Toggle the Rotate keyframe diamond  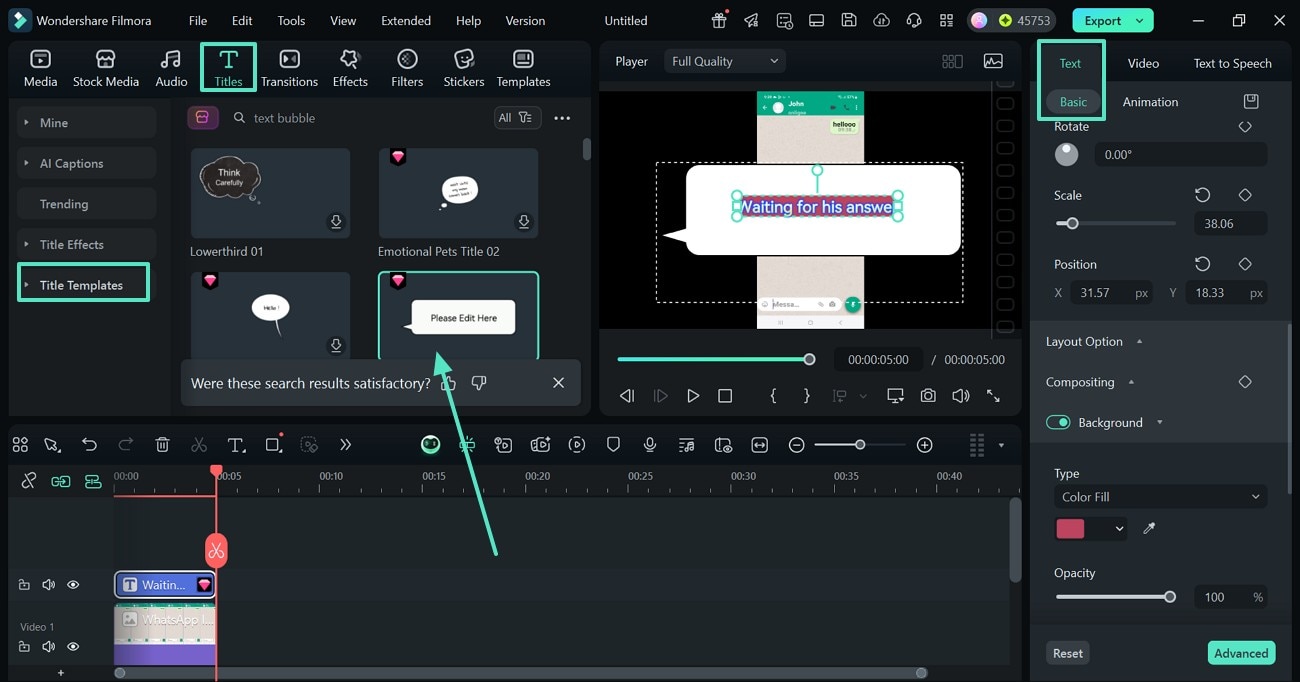click(1245, 127)
